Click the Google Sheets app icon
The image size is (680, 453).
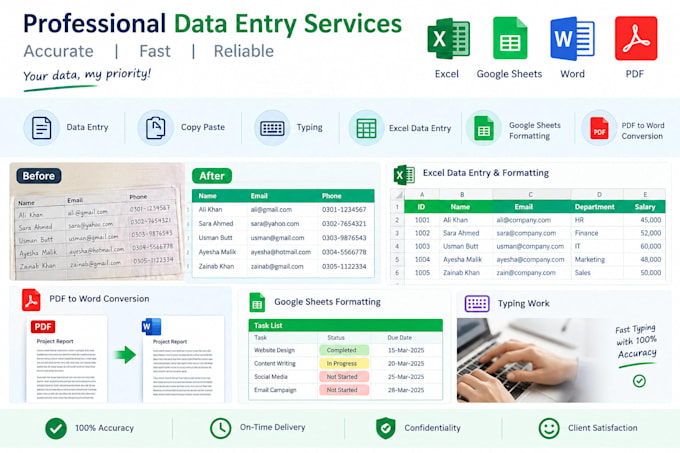pos(510,38)
